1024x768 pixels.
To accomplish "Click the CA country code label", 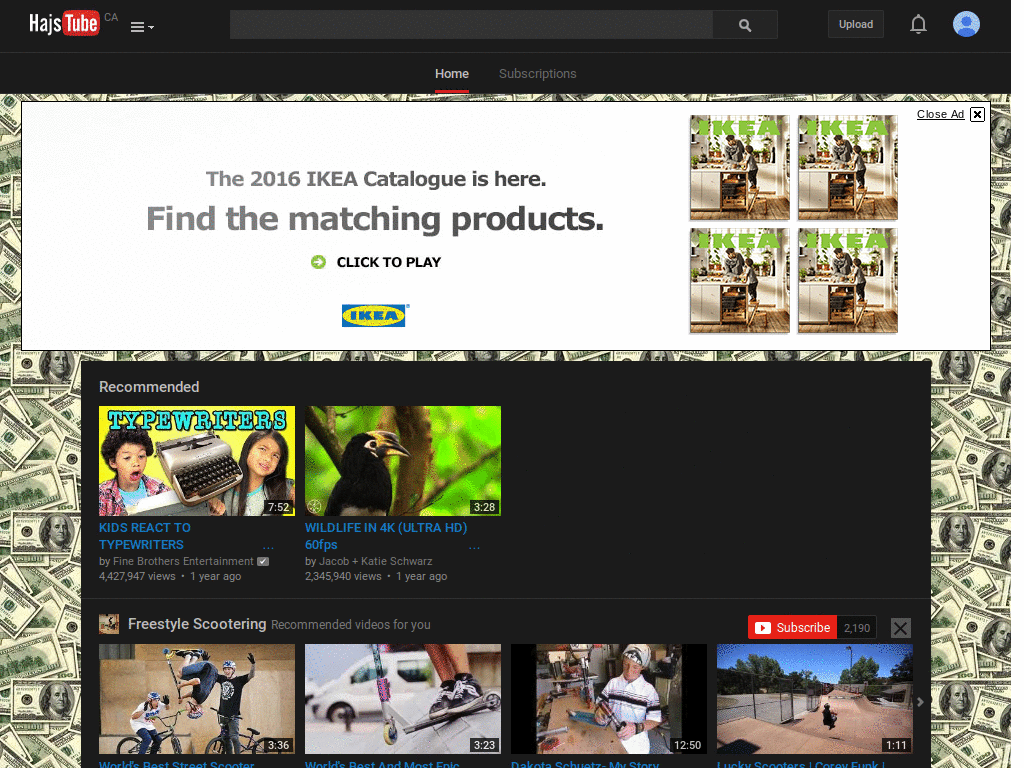I will (x=111, y=18).
